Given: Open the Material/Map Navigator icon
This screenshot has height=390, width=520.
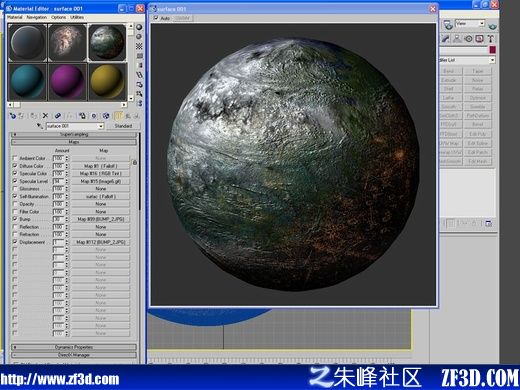Looking at the screenshot, I should pos(139,103).
